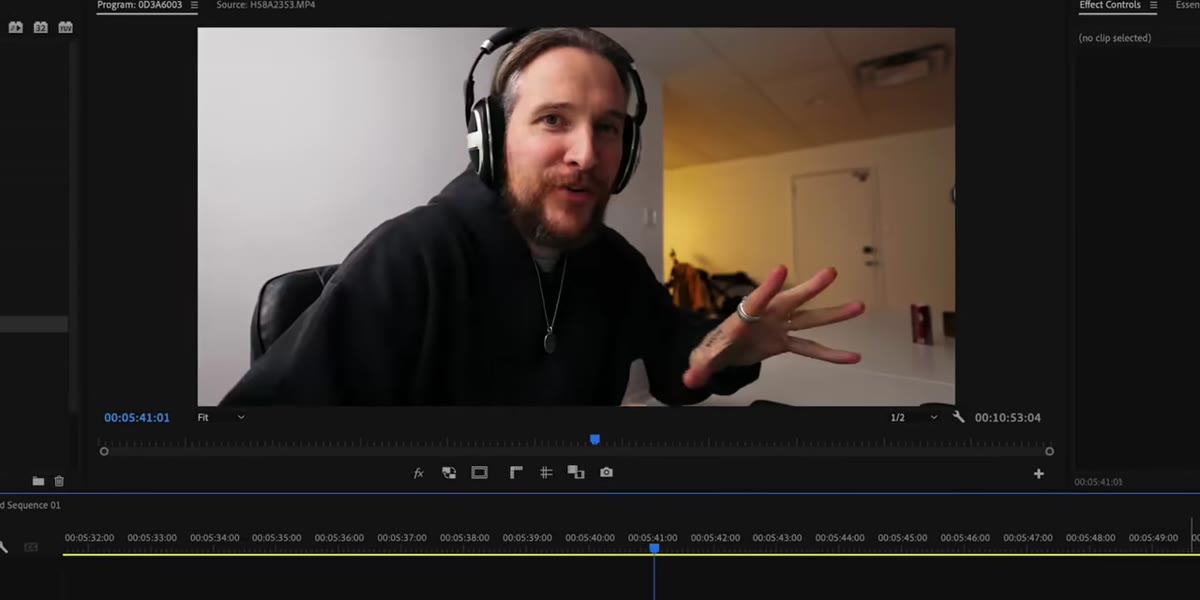Screen dimensions: 1200x600
Task: Click the blue 00:05:41:01 playhead timecode
Action: (137, 418)
